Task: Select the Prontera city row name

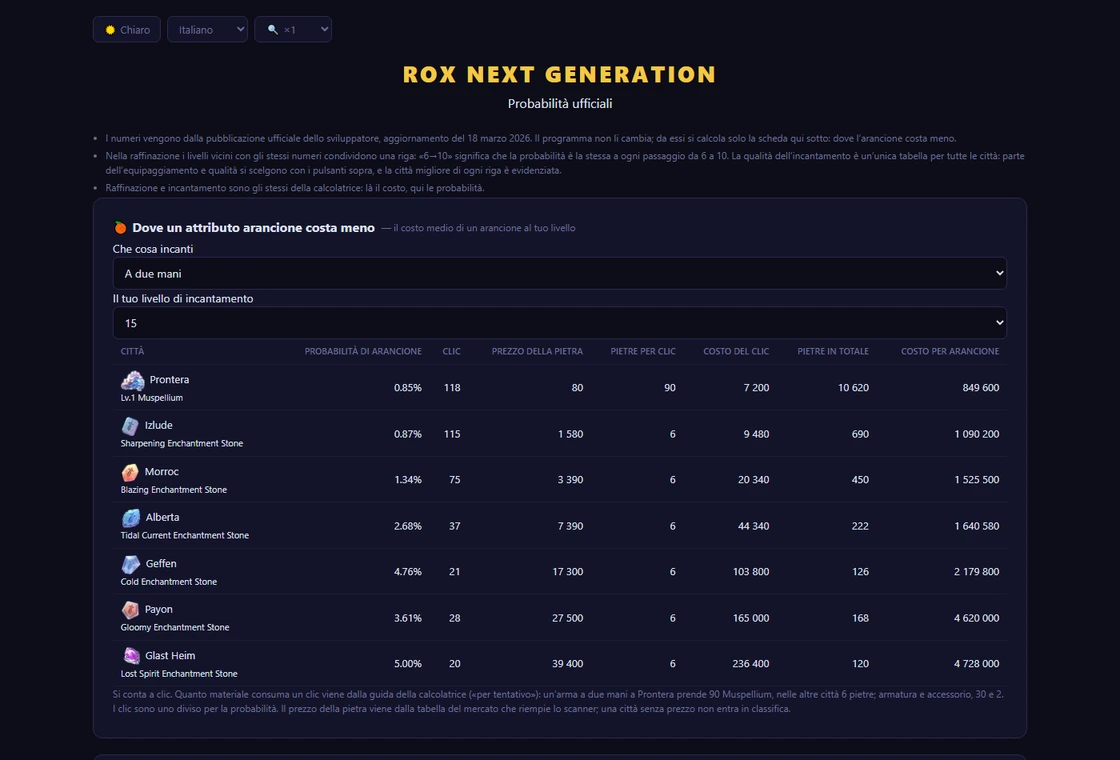Action: click(169, 380)
